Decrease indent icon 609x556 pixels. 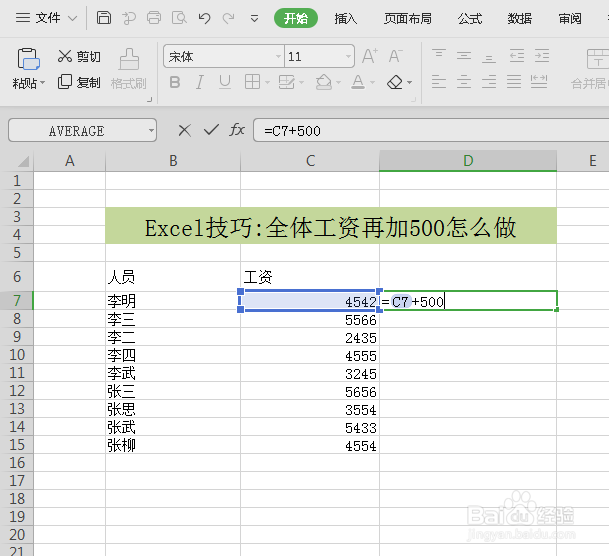517,56
